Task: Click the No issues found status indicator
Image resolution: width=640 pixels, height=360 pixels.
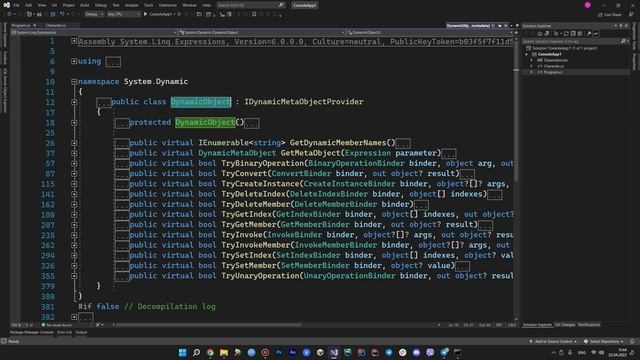Action: click(56, 325)
